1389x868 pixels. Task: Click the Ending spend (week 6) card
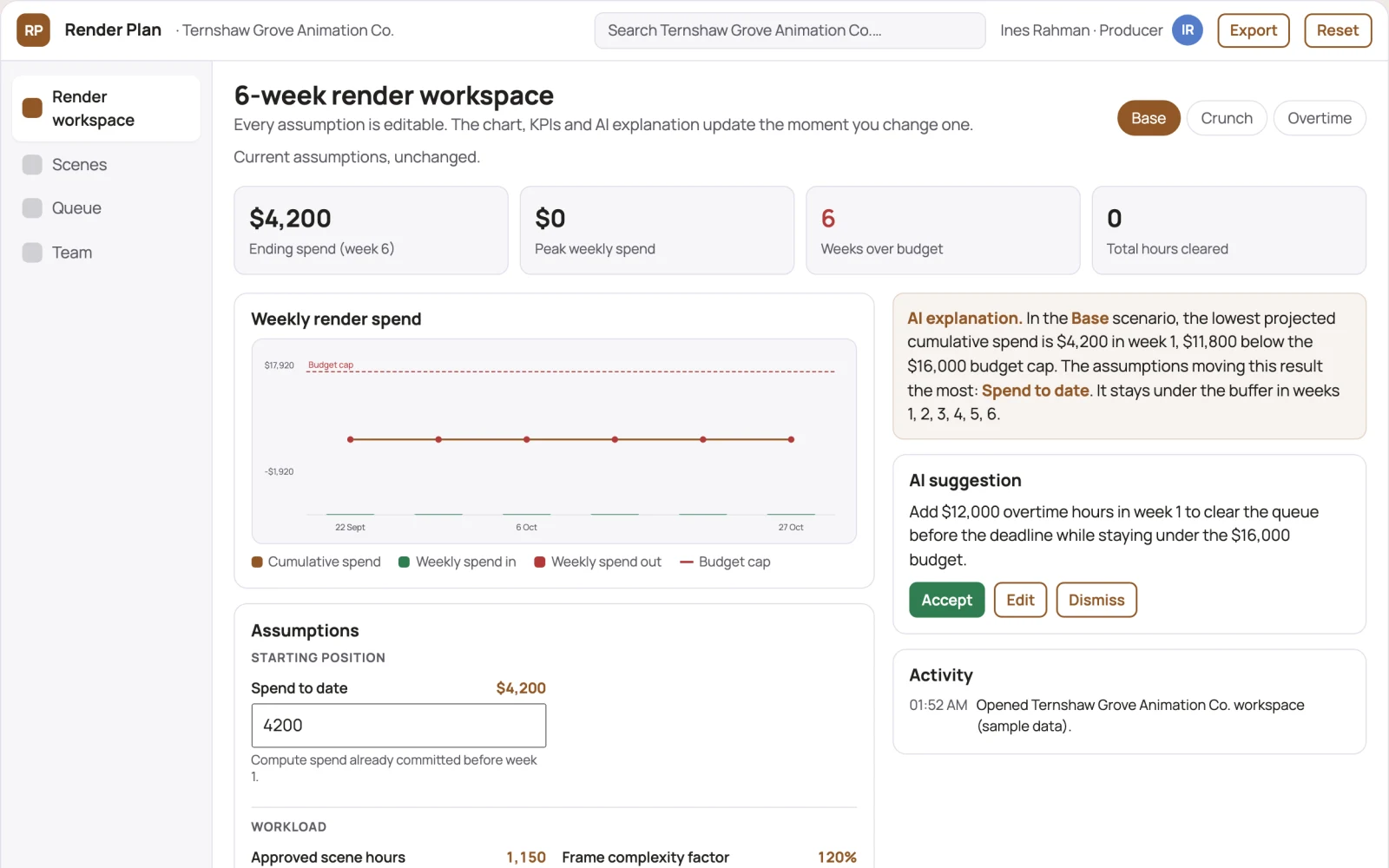[x=371, y=230]
